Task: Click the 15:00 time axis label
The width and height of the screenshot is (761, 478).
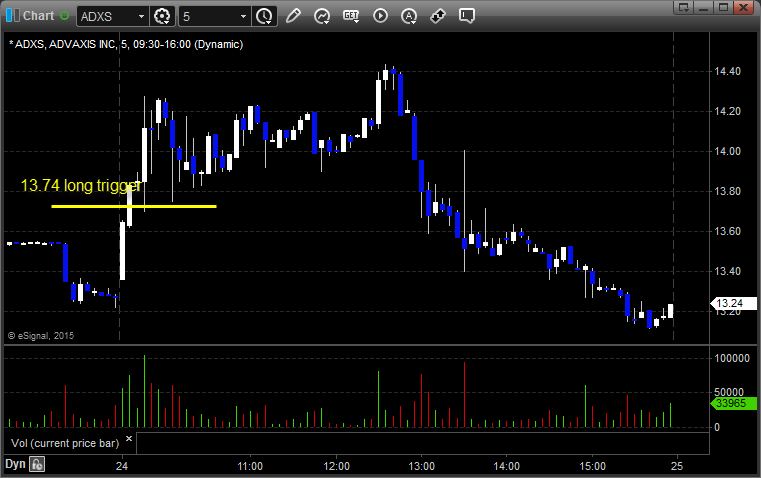Action: (x=593, y=466)
